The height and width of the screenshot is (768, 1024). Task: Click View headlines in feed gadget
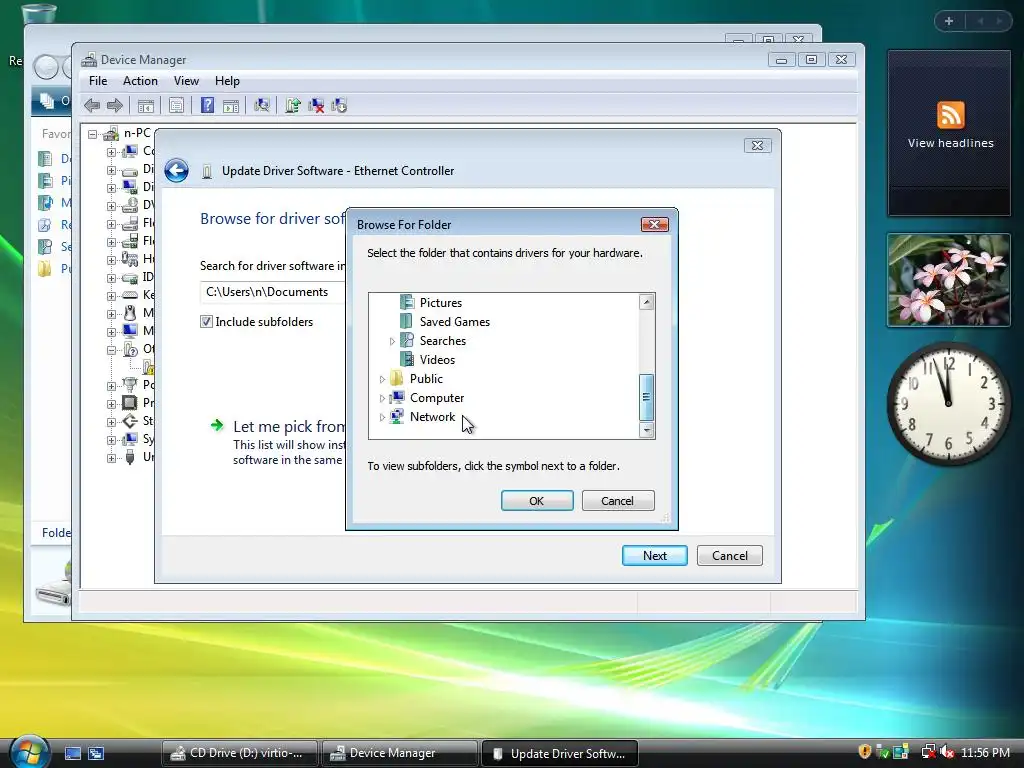pyautogui.click(x=950, y=143)
